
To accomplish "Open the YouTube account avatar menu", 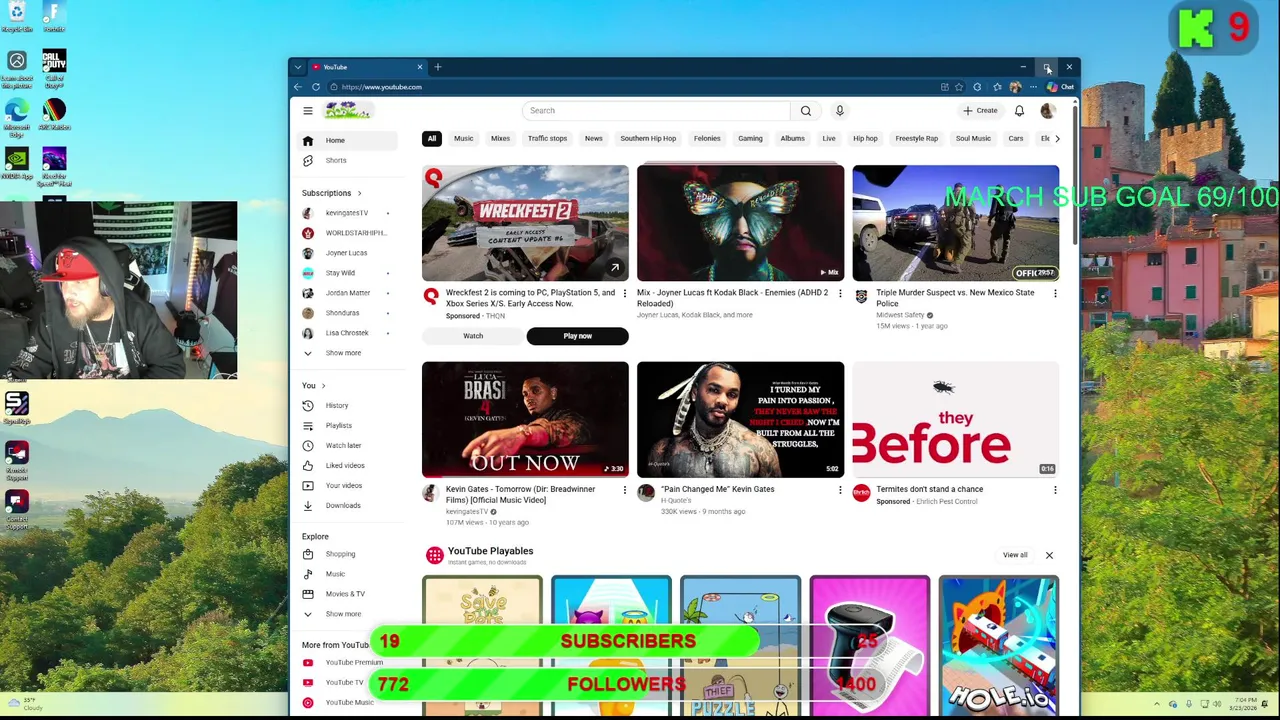I will click(1047, 111).
